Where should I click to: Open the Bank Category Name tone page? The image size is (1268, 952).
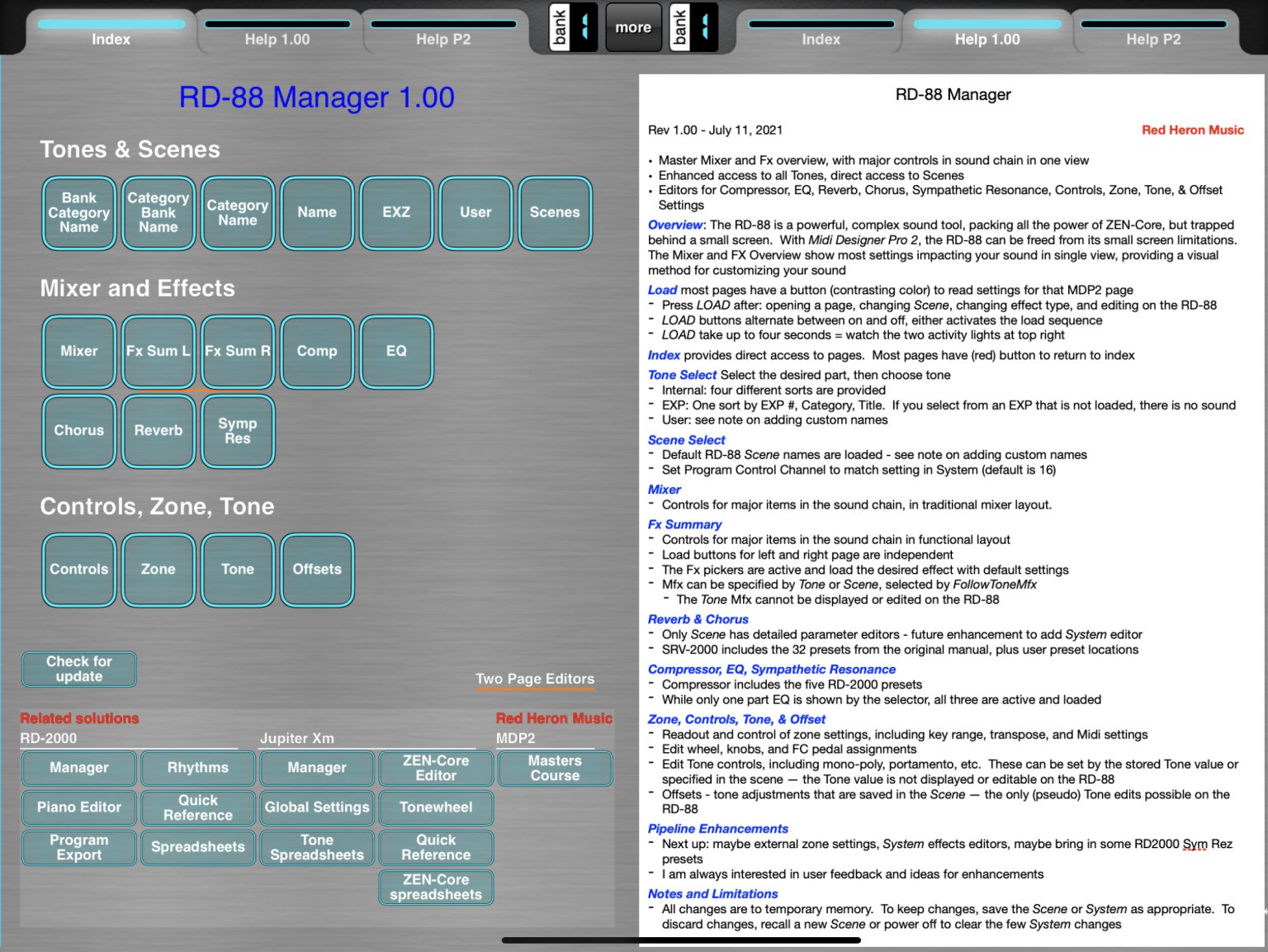(79, 213)
